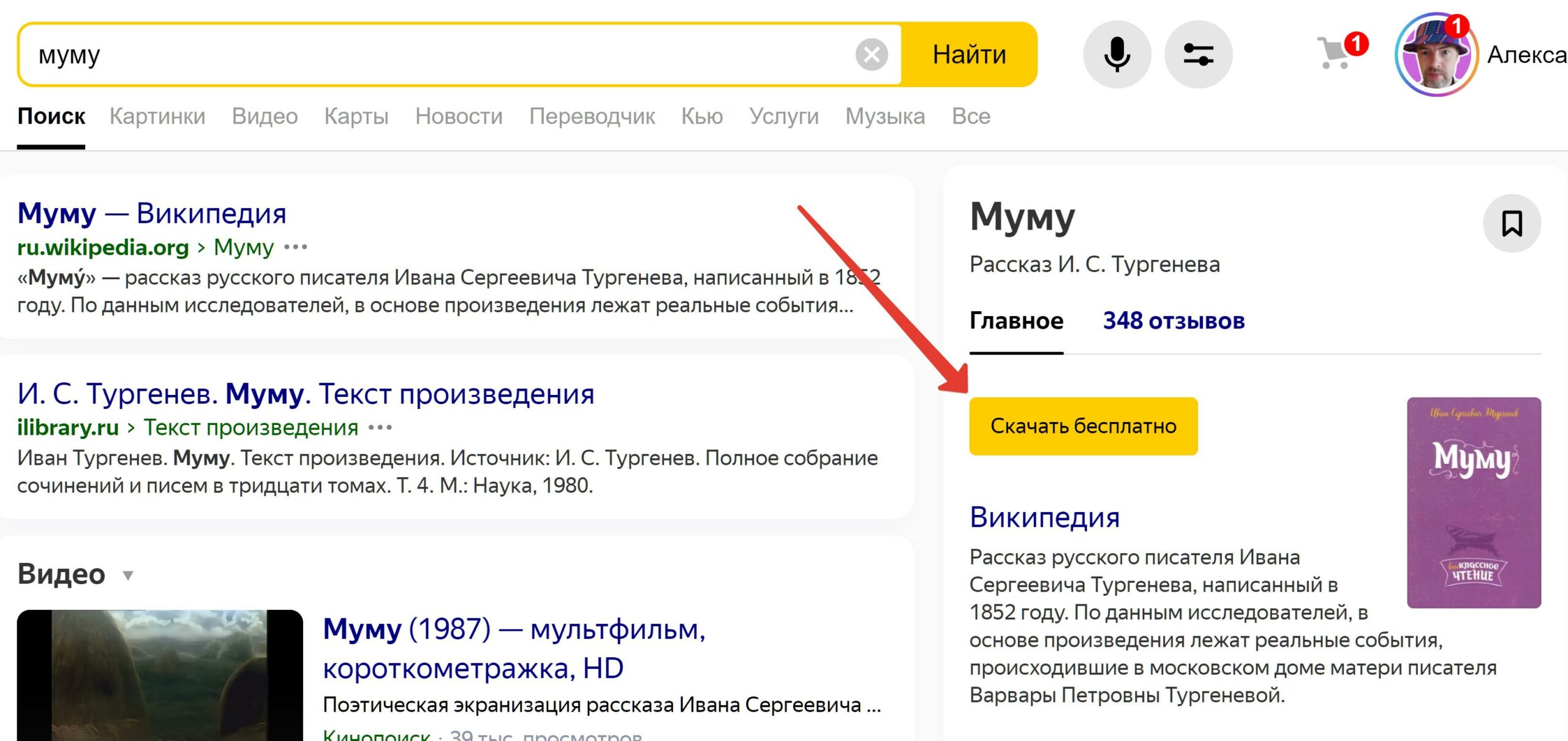Open options dots next to ru.wikipedia.org result
Screen dimensions: 1568x741
(296, 247)
